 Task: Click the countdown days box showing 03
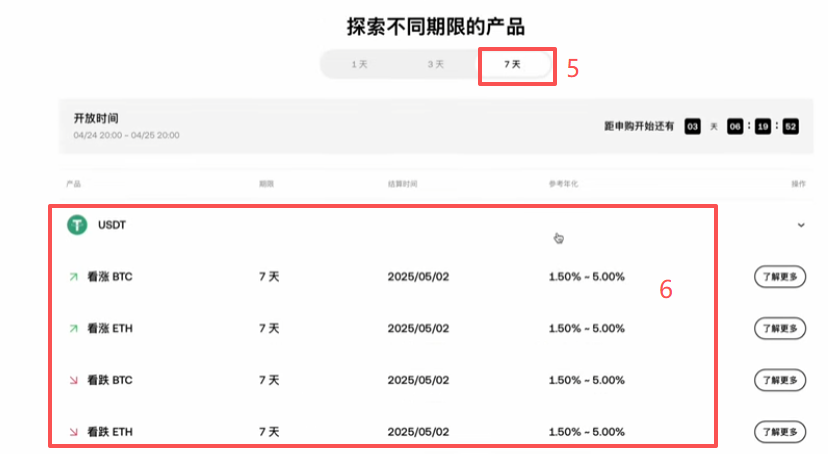coord(692,126)
